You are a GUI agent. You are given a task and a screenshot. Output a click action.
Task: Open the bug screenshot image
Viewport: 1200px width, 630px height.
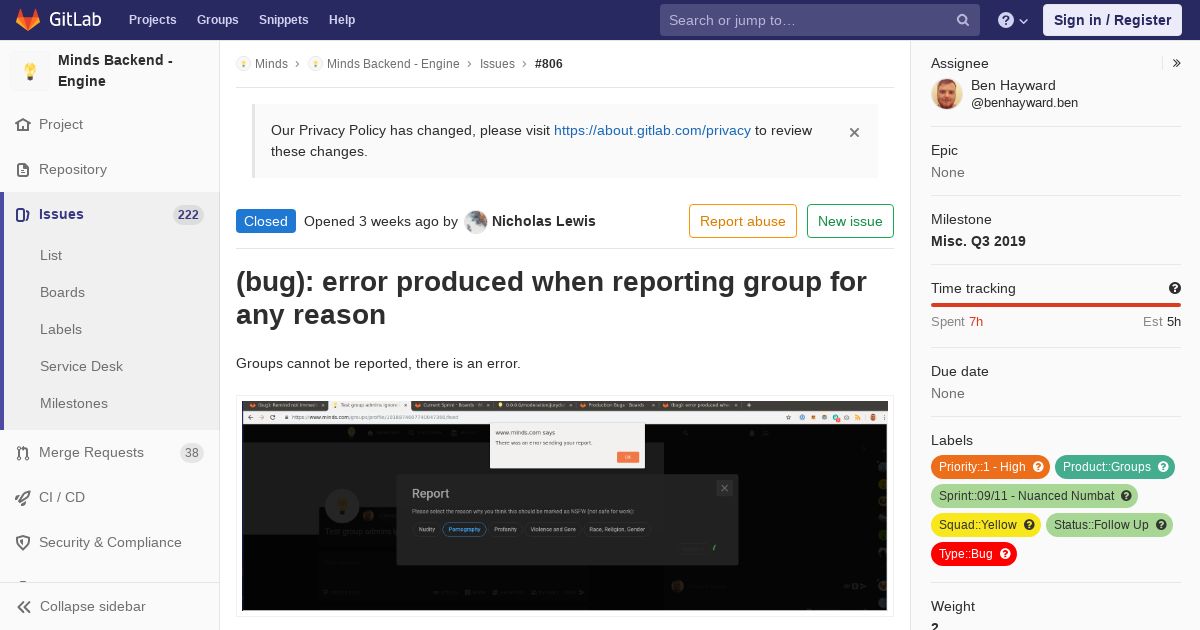(x=565, y=506)
